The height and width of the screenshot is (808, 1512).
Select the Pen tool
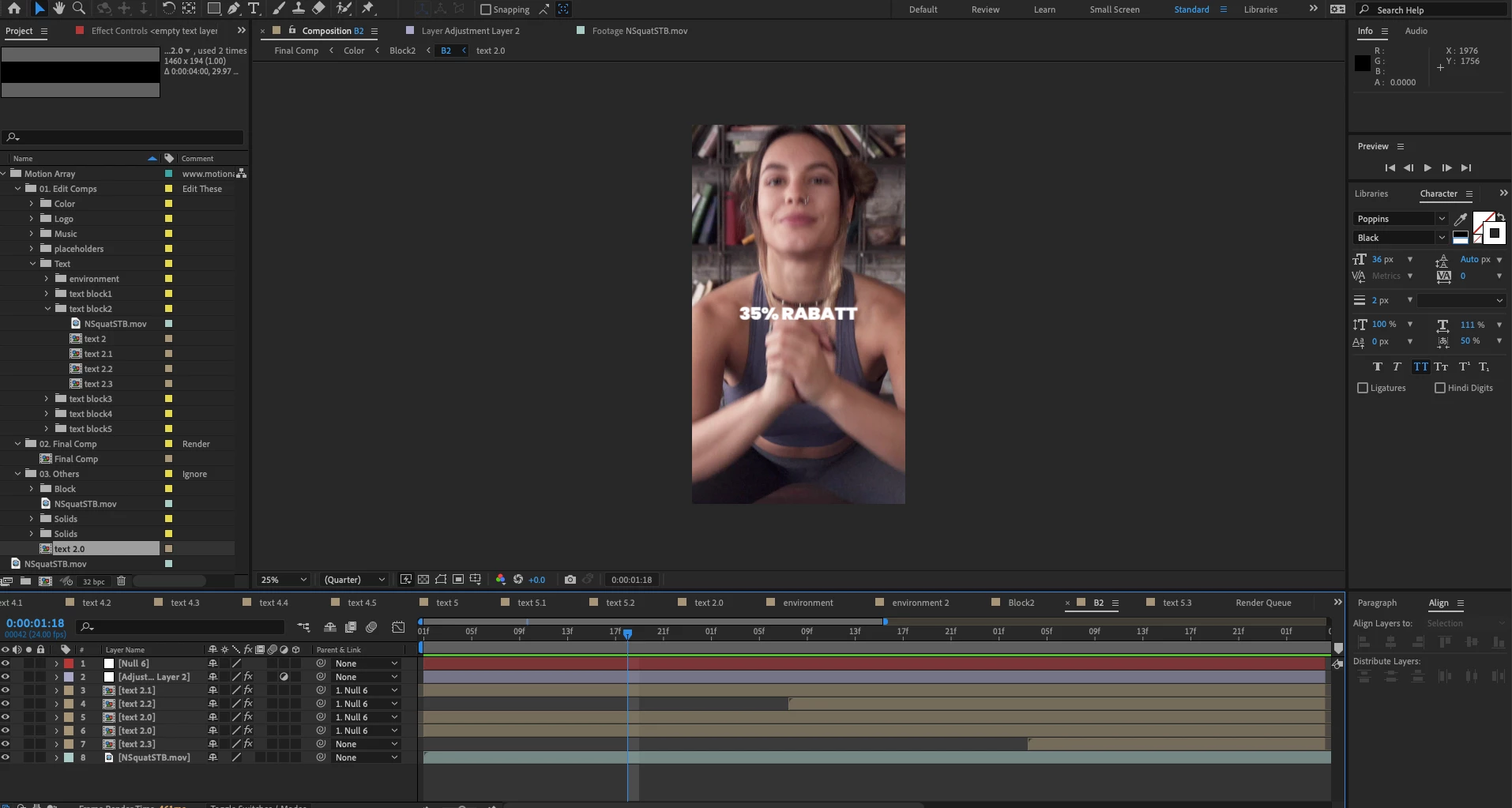[234, 9]
